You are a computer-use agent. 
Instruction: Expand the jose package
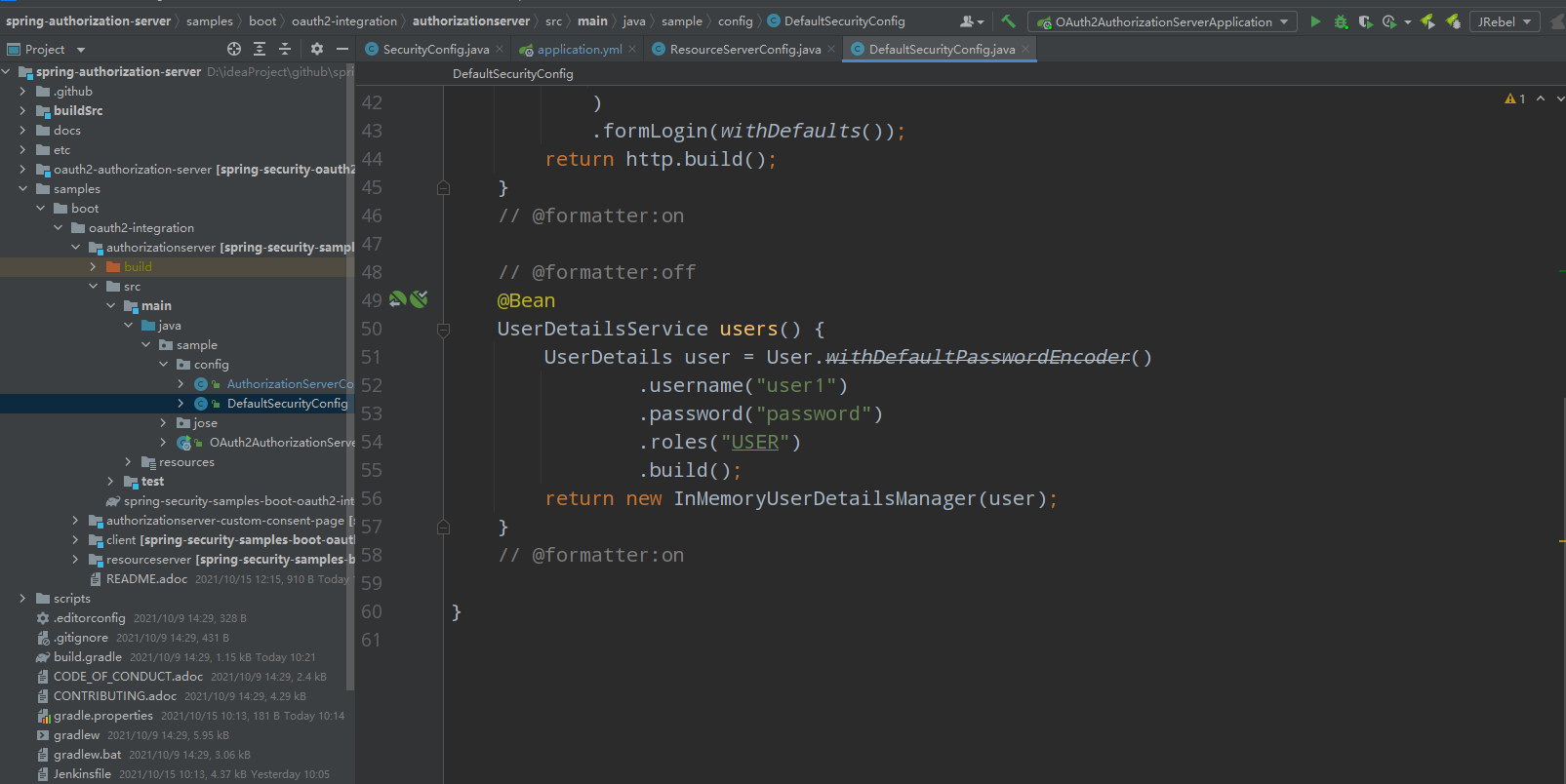point(163,423)
